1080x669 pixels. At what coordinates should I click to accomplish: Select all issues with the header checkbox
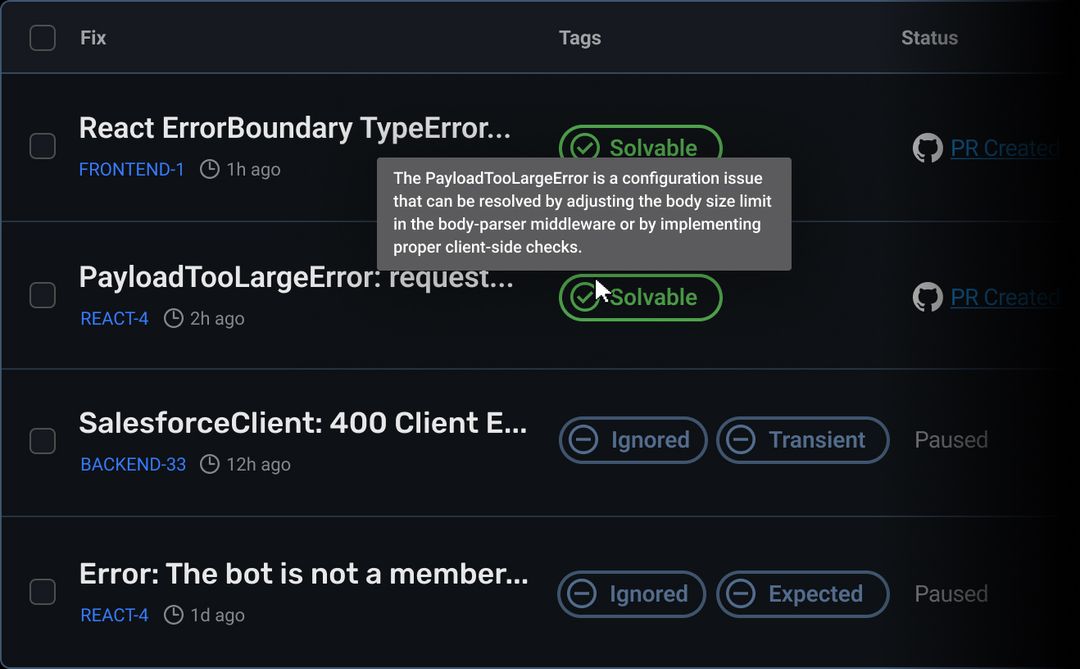[x=42, y=37]
